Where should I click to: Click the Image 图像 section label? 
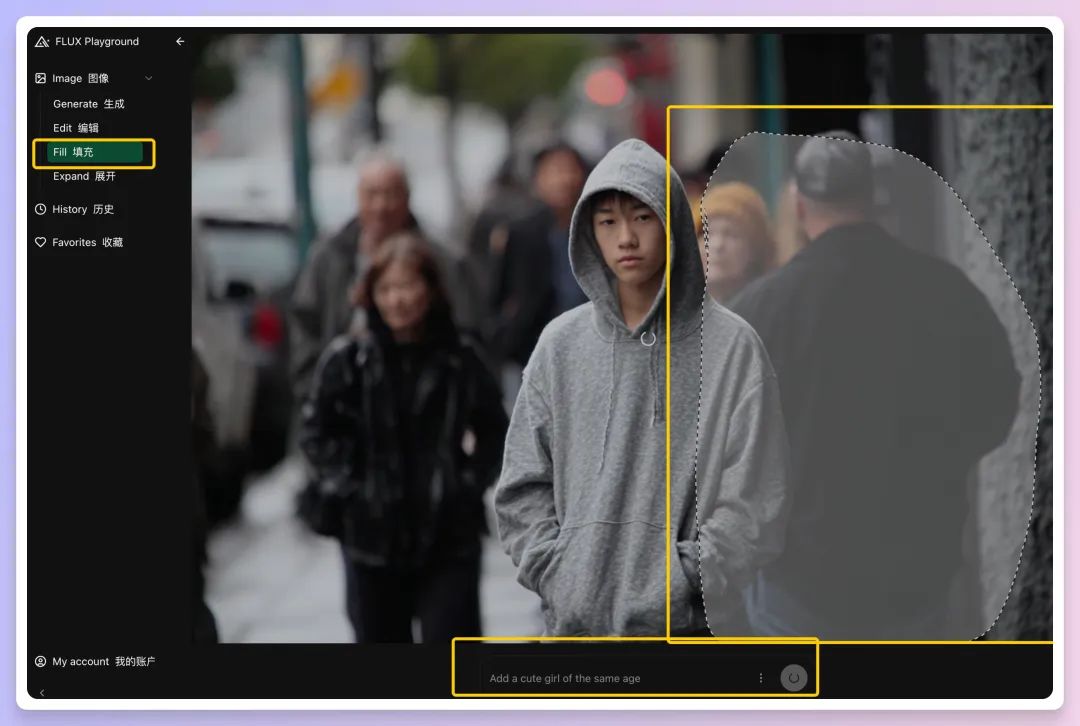81,79
